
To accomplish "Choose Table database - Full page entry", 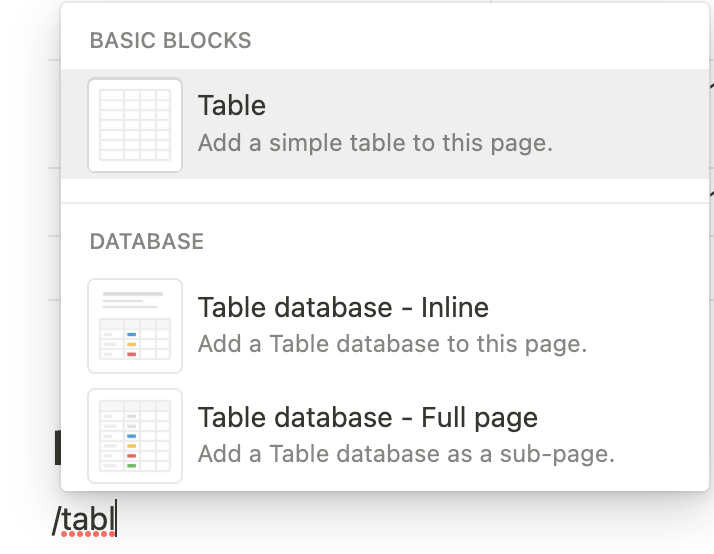I will click(385, 436).
